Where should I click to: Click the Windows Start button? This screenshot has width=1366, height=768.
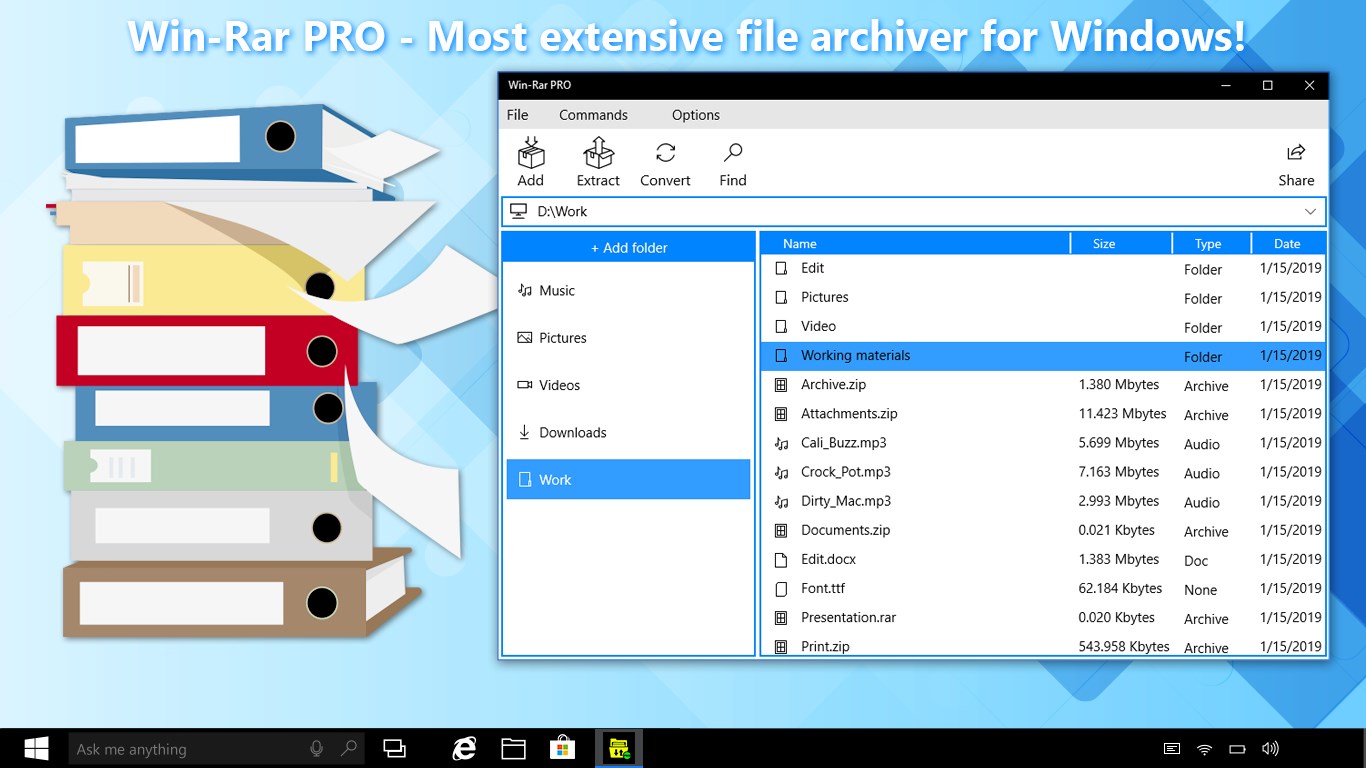click(x=36, y=749)
